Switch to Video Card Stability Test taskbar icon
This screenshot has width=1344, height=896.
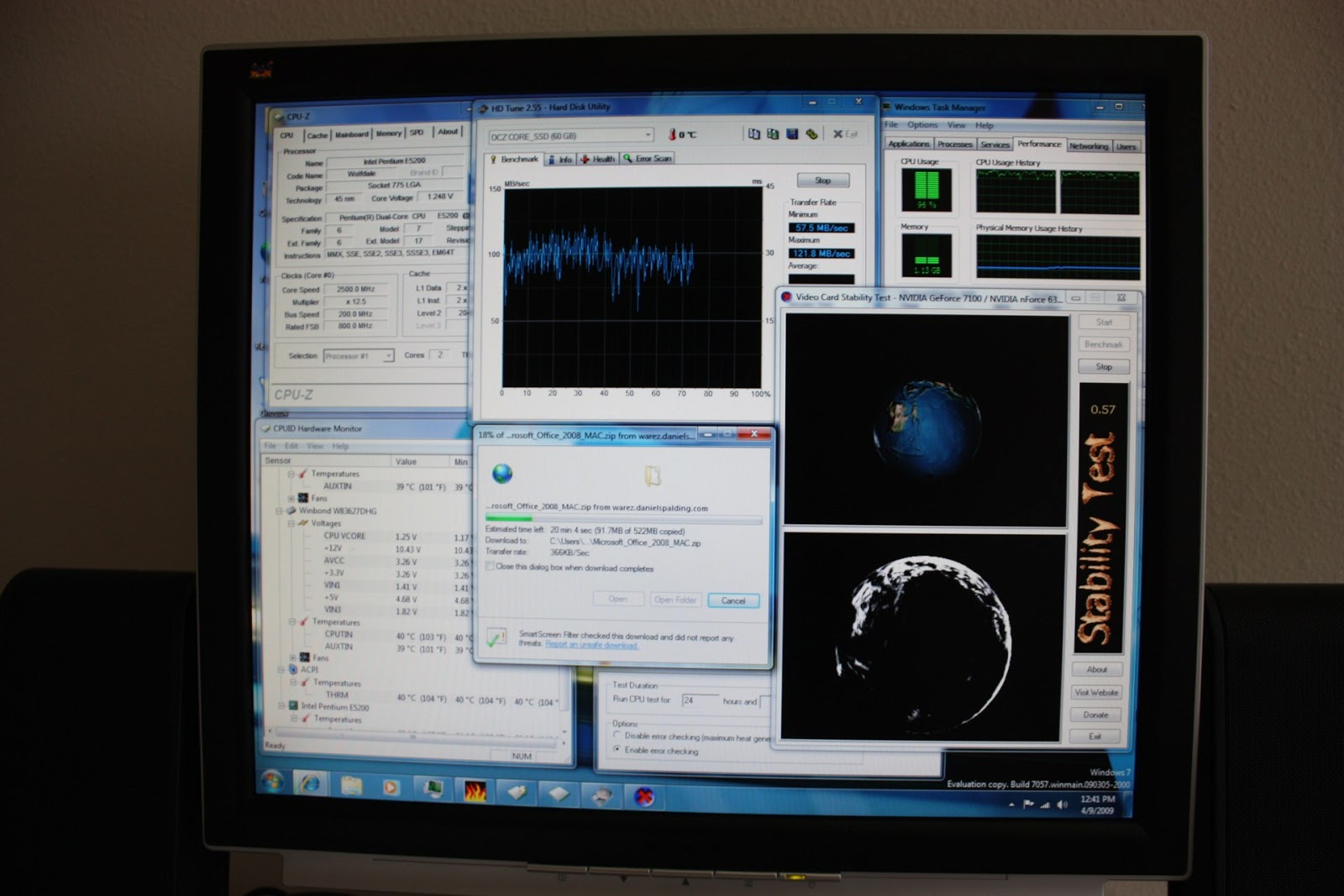pyautogui.click(x=644, y=796)
